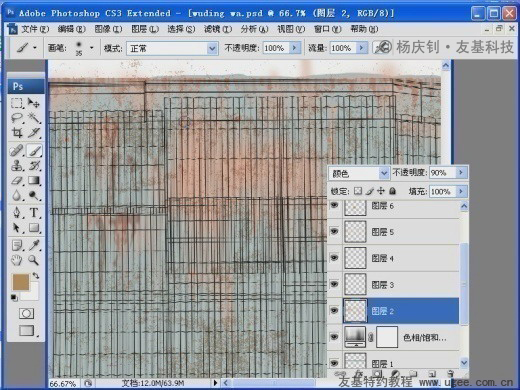
Task: Select the Eraser tool
Action: 17,180
